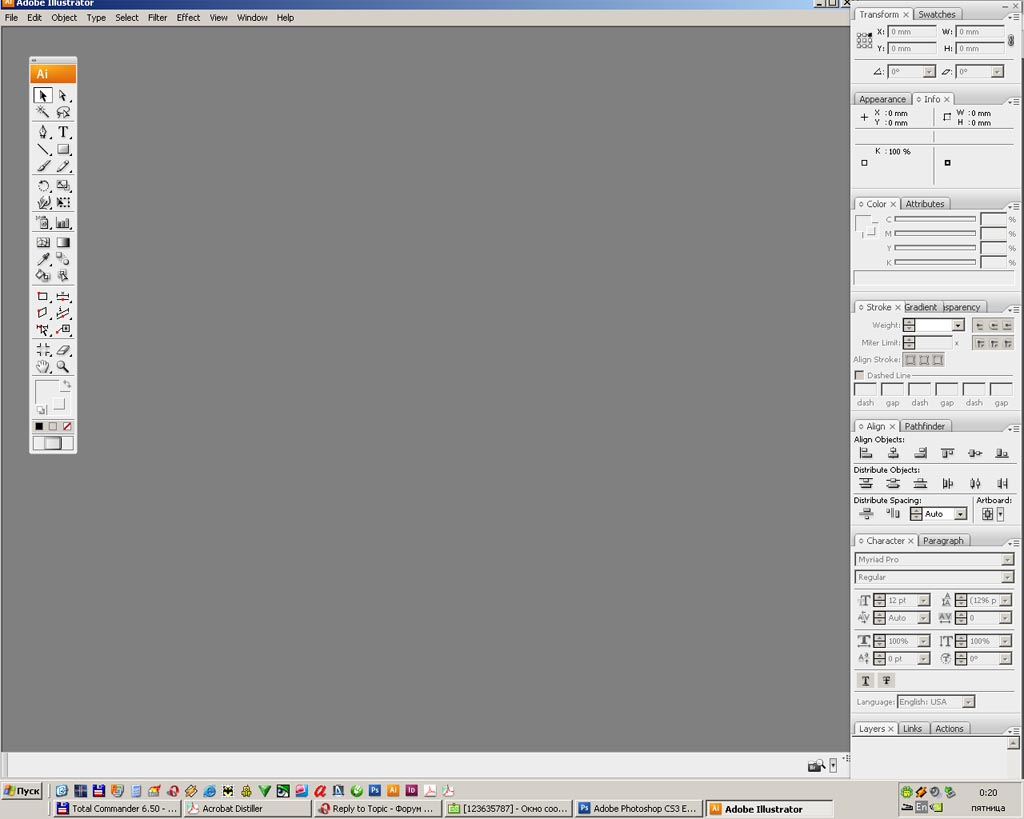Screen dimensions: 1024x819
Task: Select the Rectangle tool
Action: click(63, 150)
